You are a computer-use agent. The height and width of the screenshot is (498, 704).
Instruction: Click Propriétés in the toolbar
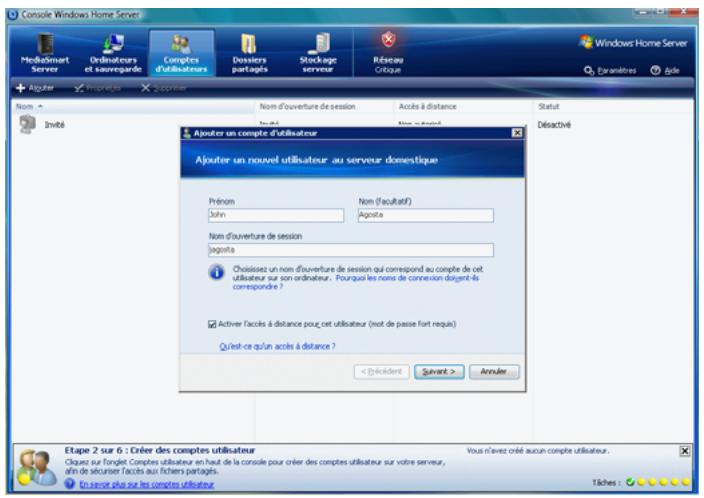[x=97, y=88]
